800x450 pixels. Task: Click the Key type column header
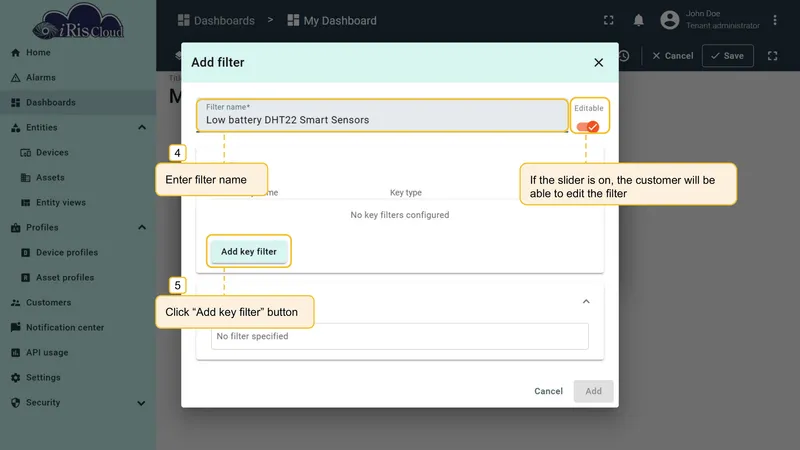[x=406, y=192]
